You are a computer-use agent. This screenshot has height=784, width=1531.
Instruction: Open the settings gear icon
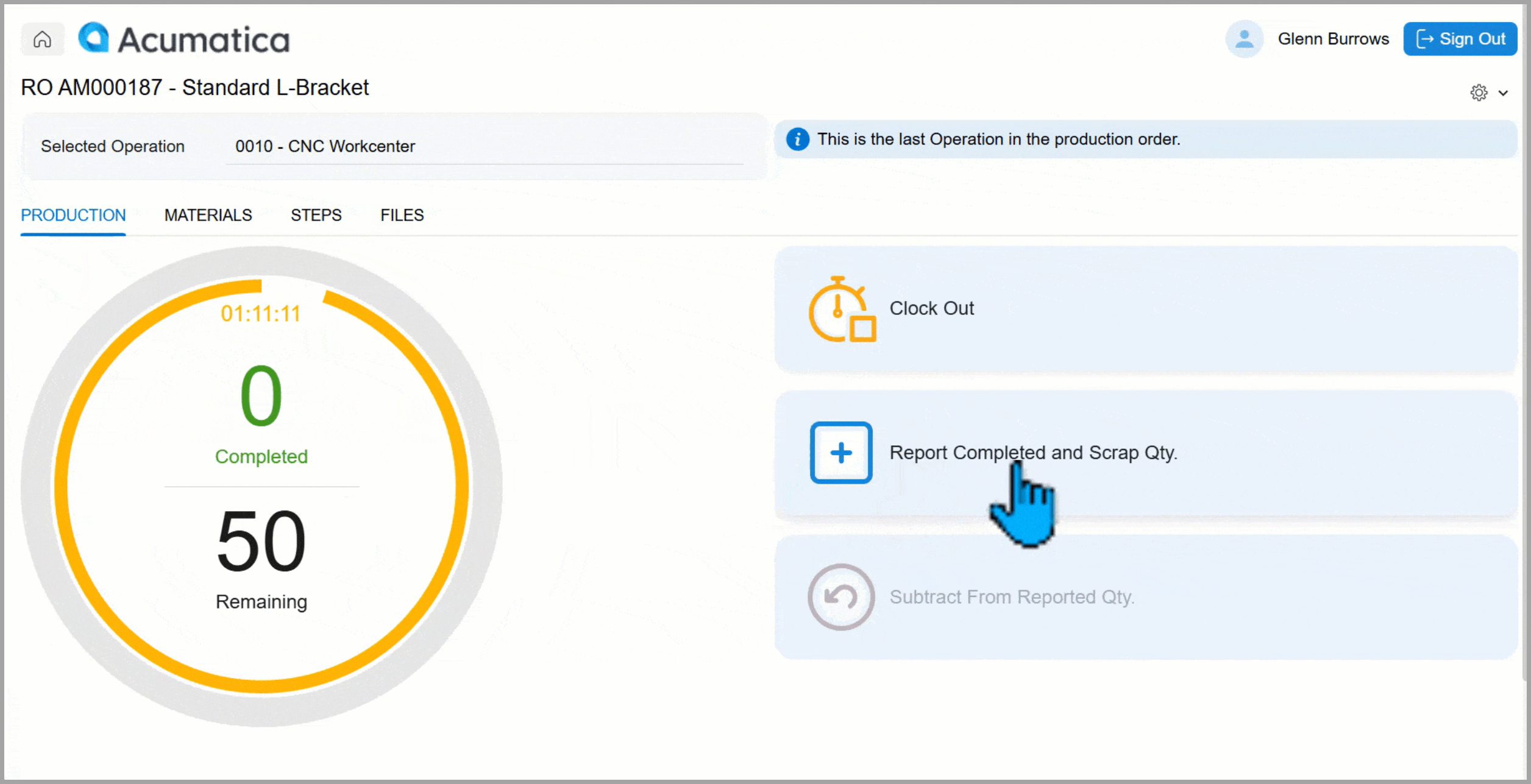1478,93
